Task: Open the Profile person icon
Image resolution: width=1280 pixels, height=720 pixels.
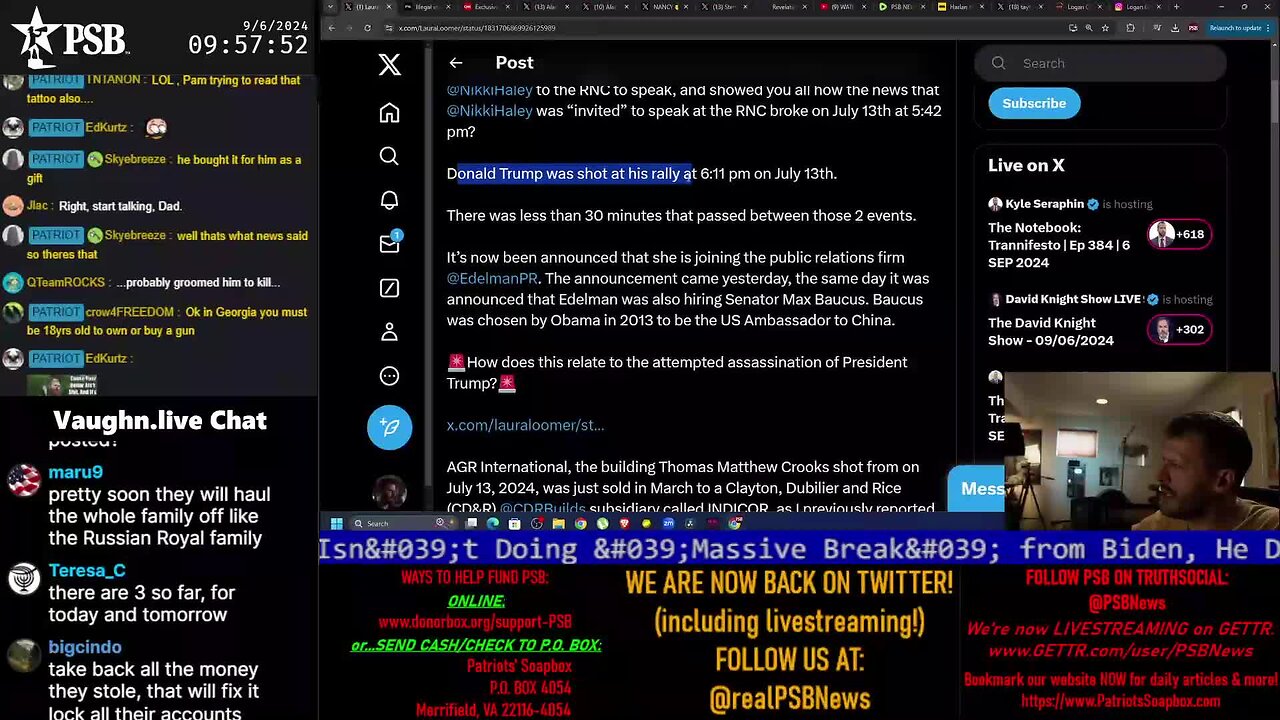Action: tap(390, 332)
